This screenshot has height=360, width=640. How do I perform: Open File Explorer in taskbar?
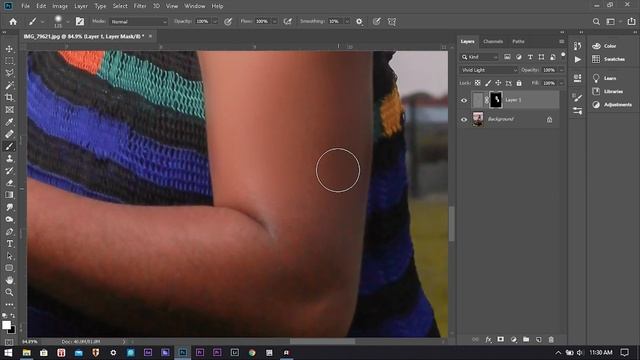coord(27,353)
